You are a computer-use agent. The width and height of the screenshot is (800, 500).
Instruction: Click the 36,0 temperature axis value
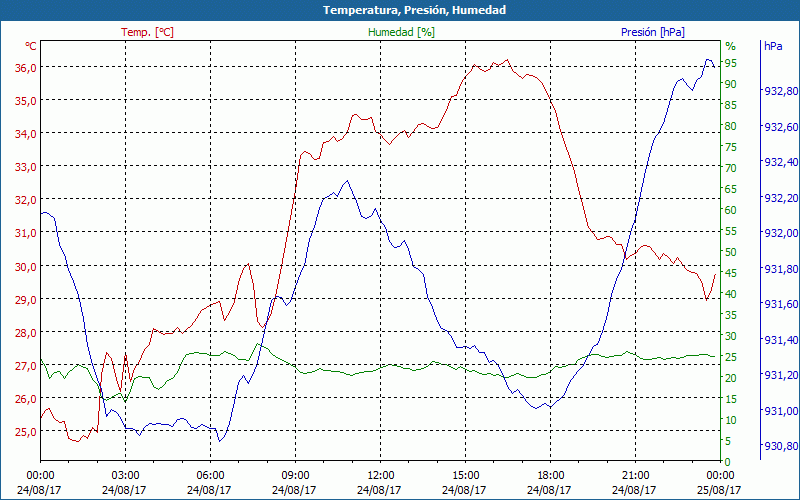(x=26, y=67)
